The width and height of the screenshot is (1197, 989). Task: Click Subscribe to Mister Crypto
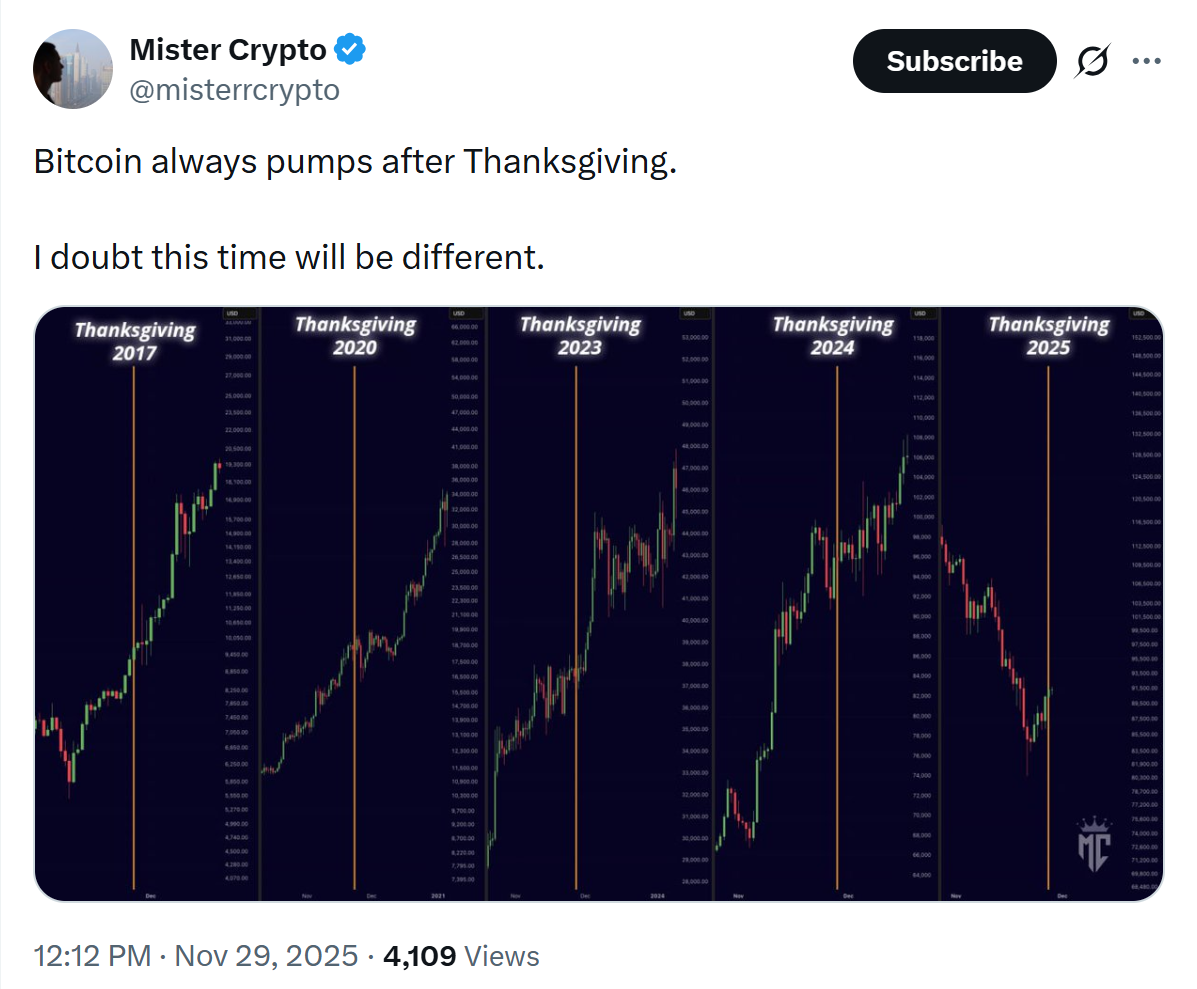click(953, 61)
